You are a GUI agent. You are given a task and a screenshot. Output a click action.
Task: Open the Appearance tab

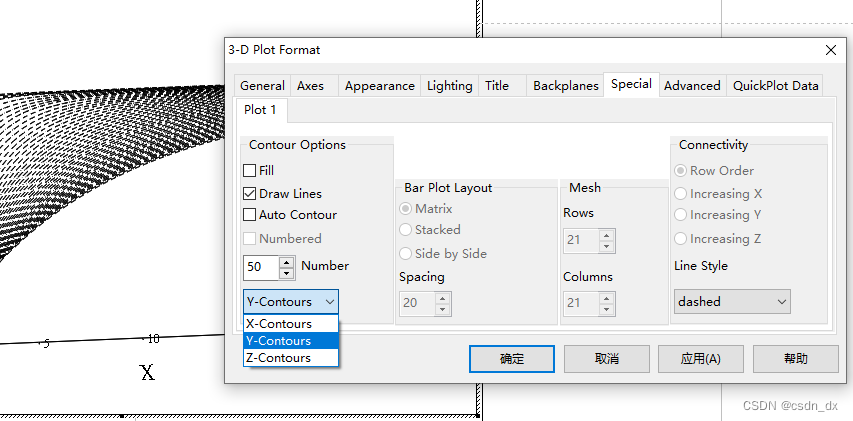pos(379,86)
